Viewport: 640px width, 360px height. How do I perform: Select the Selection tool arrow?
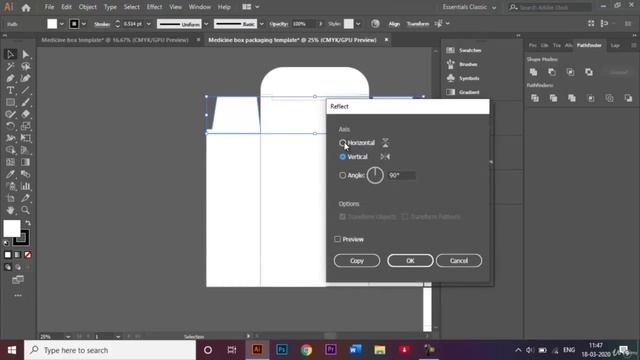click(11, 54)
